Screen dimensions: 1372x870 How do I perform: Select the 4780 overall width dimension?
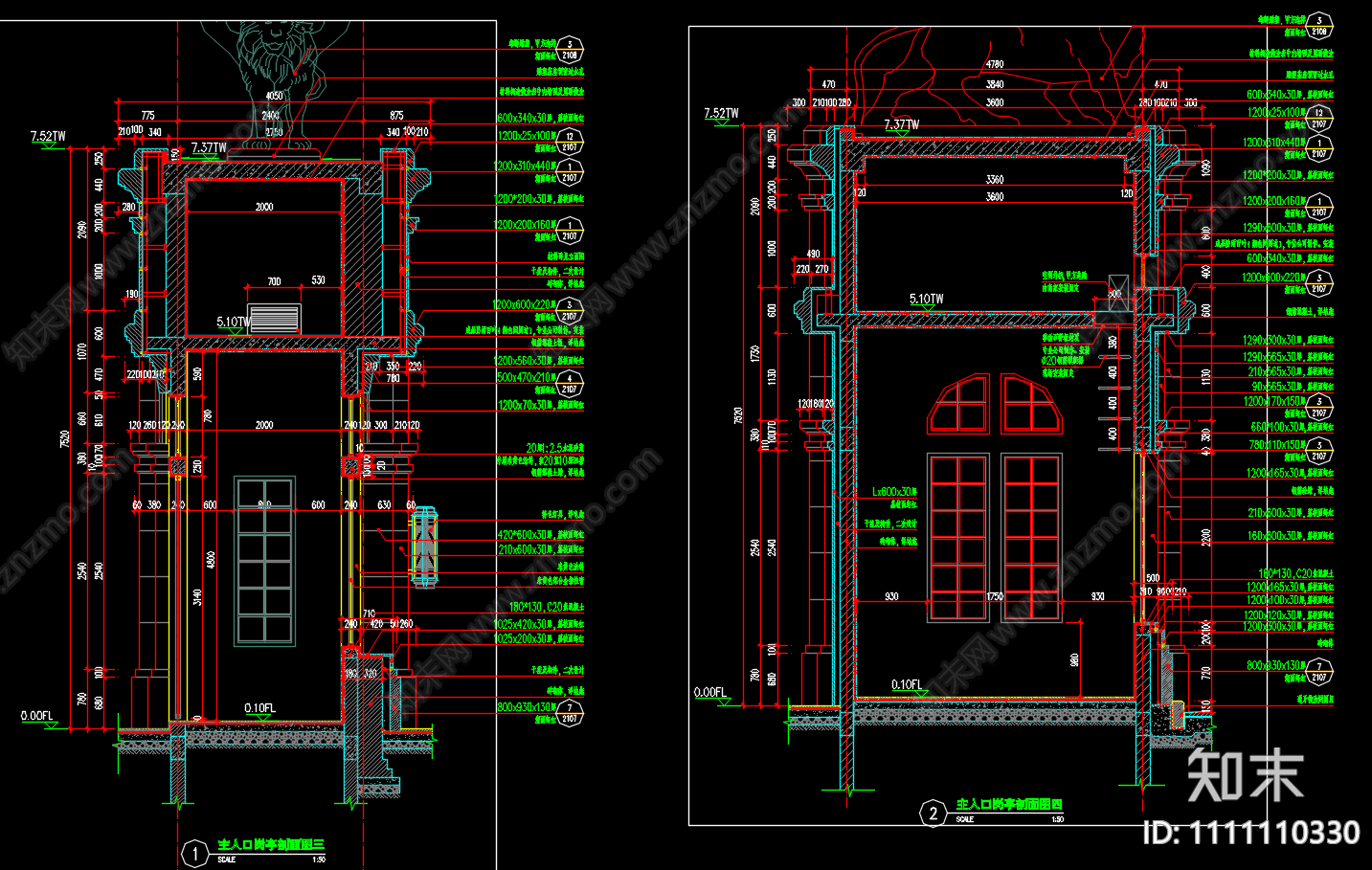995,64
